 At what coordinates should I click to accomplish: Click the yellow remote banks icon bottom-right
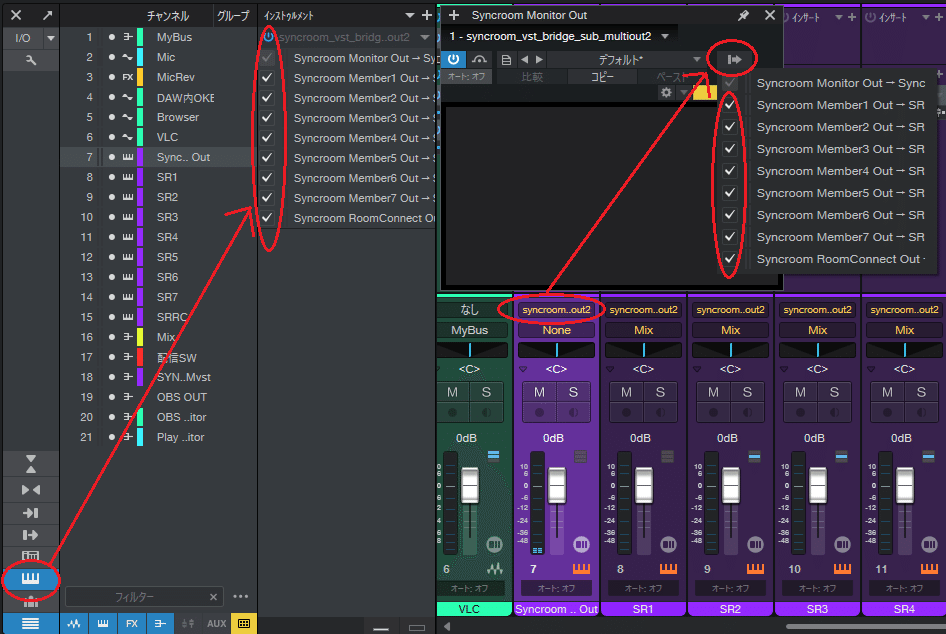(x=243, y=623)
